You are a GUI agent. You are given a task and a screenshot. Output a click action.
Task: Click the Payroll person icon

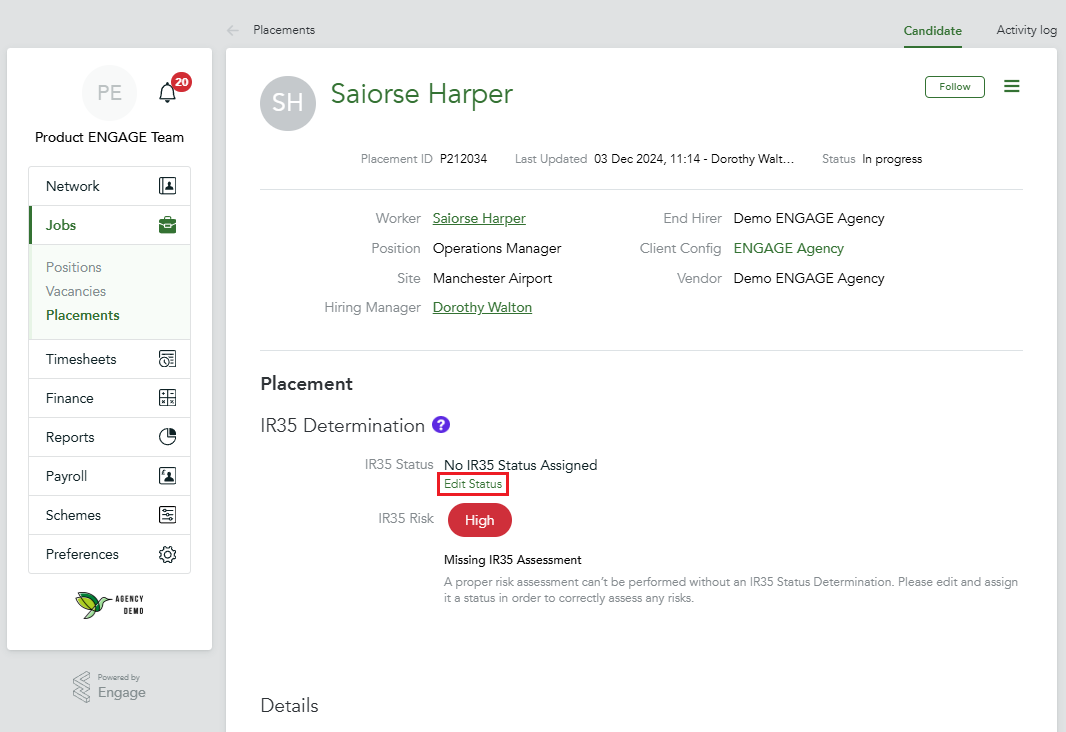coord(167,476)
